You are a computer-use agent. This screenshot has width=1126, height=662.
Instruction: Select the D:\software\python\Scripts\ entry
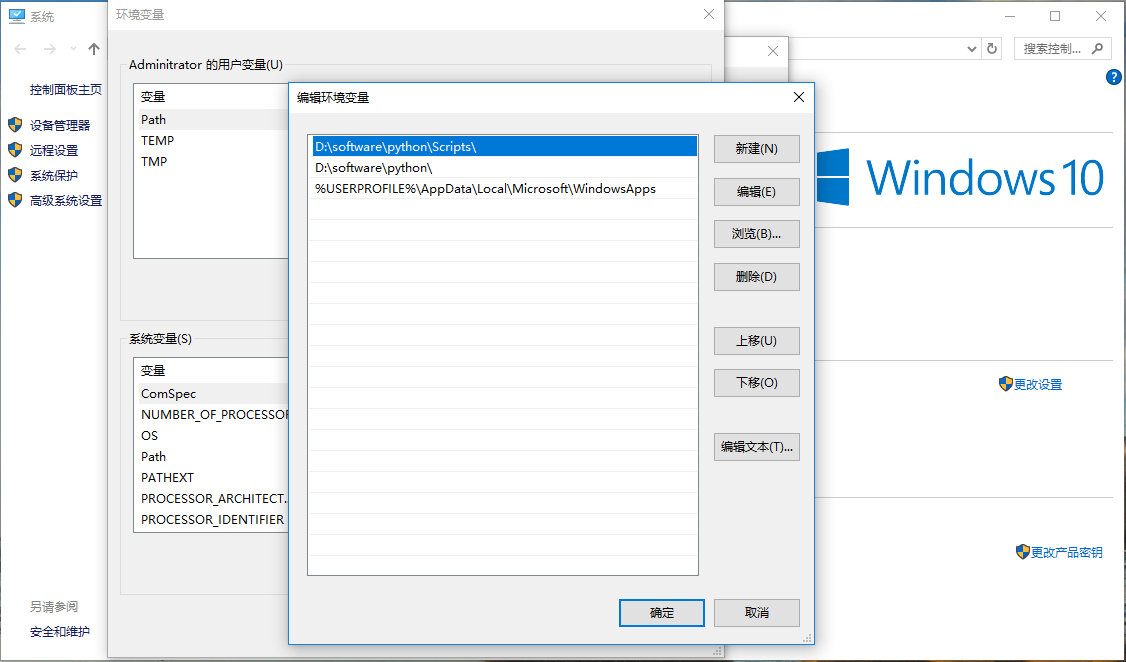click(x=504, y=146)
